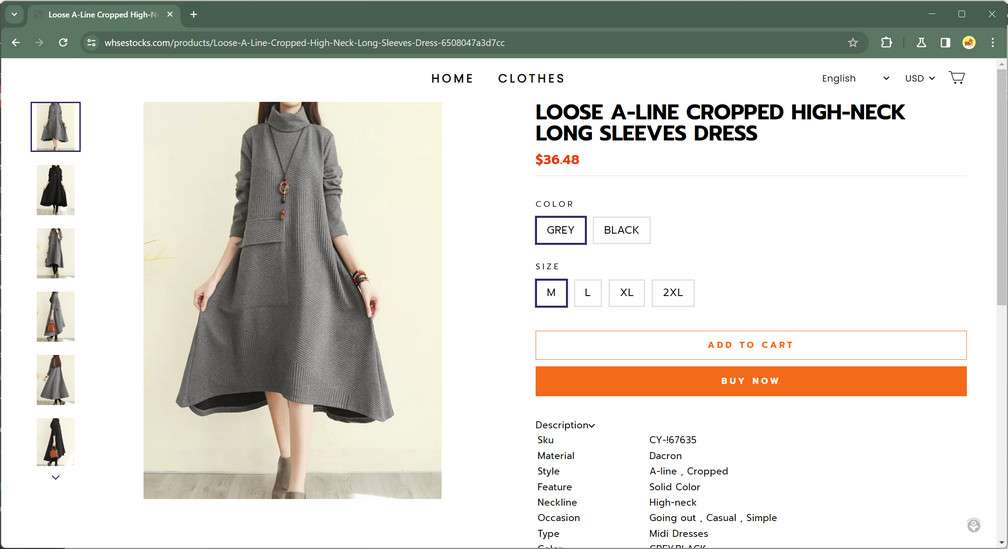Choose size XL
This screenshot has width=1008, height=549.
626,293
